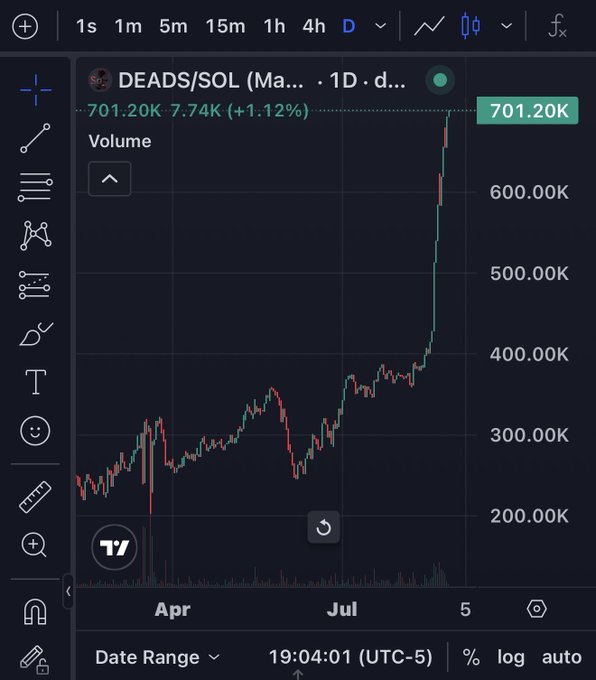
Task: Choose the line chart style icon
Action: 429,26
